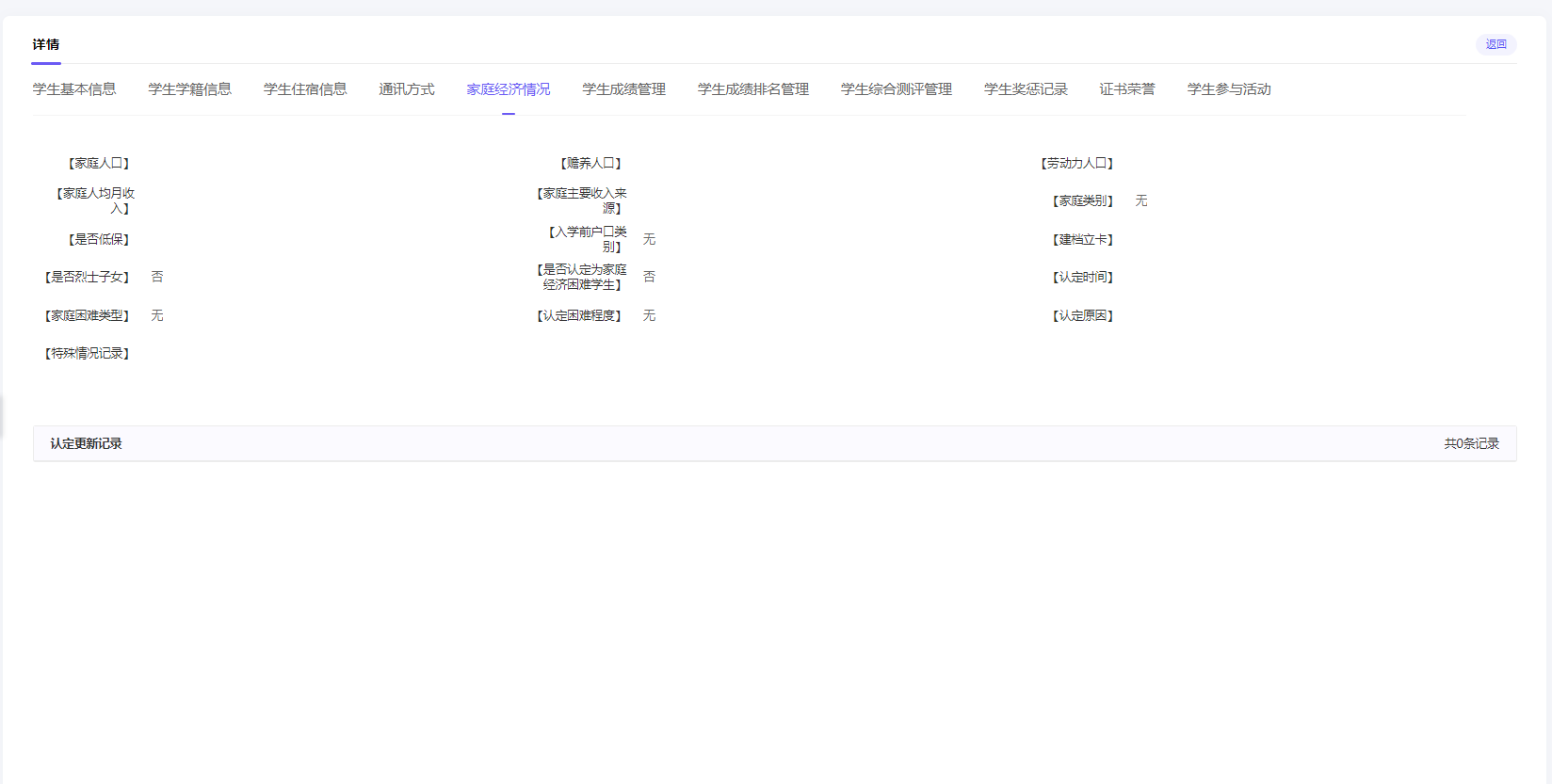The width and height of the screenshot is (1552, 784).
Task: Click the 家庭困难类型 value 无
Action: coord(157,315)
